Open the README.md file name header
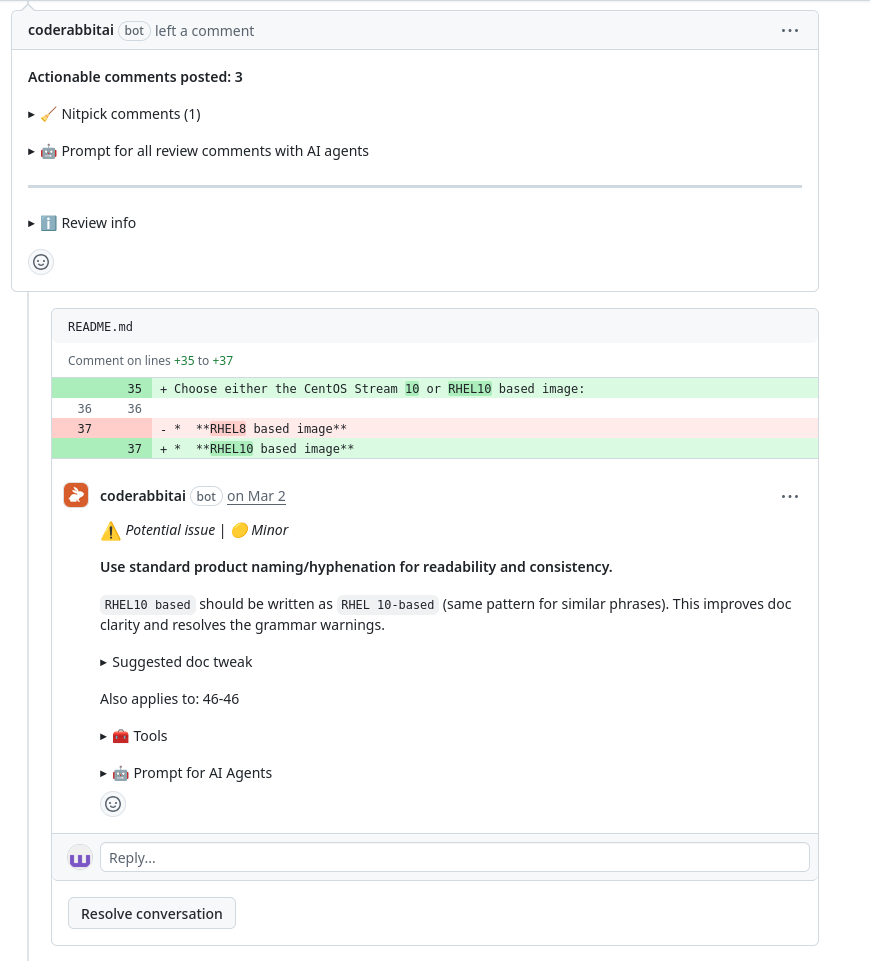 tap(100, 327)
